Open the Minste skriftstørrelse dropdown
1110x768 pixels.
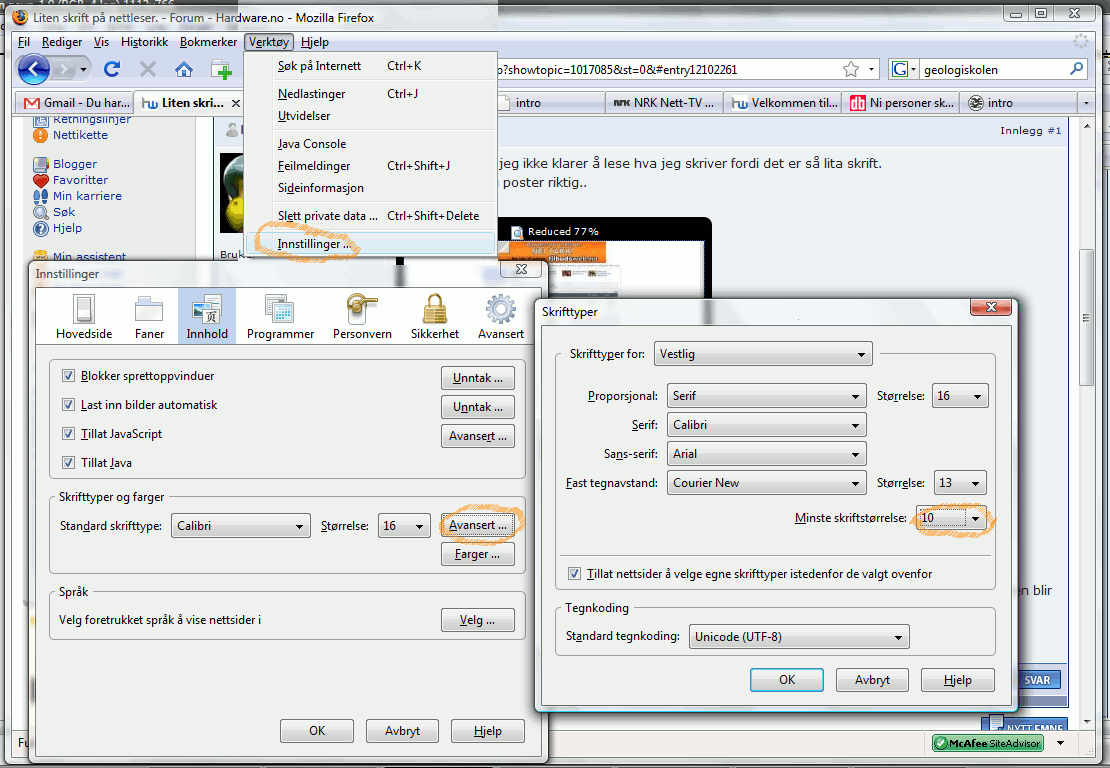(951, 518)
